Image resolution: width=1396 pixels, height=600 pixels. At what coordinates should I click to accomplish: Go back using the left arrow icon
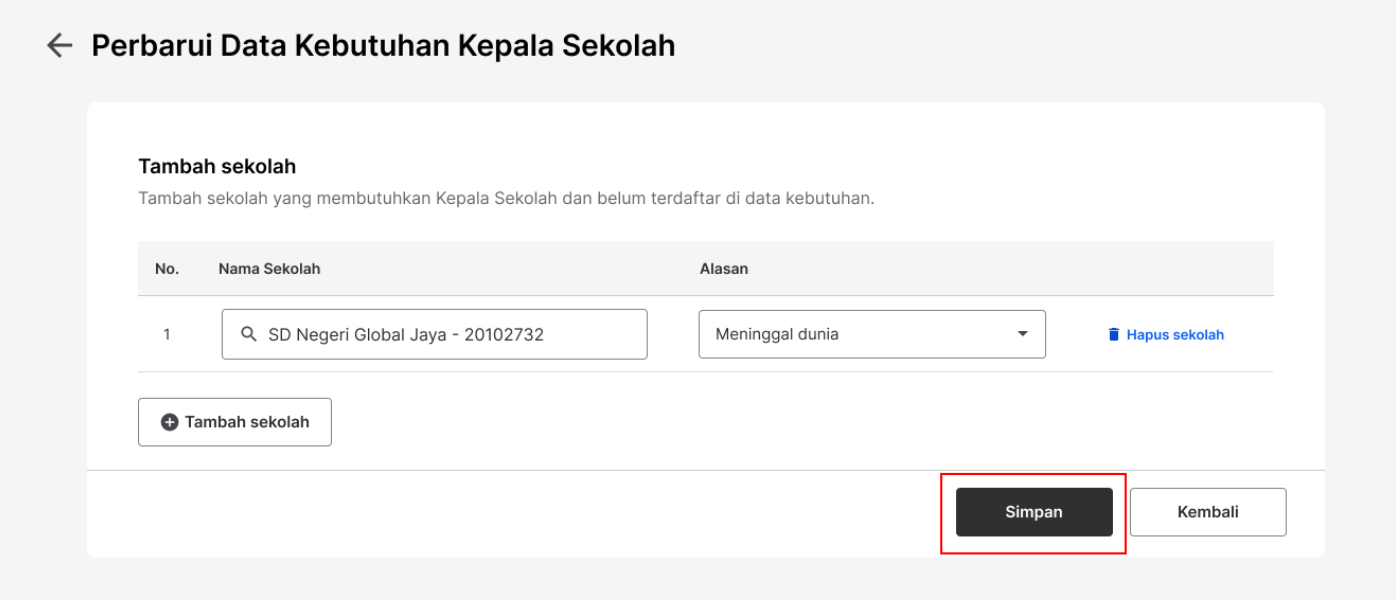[x=60, y=46]
